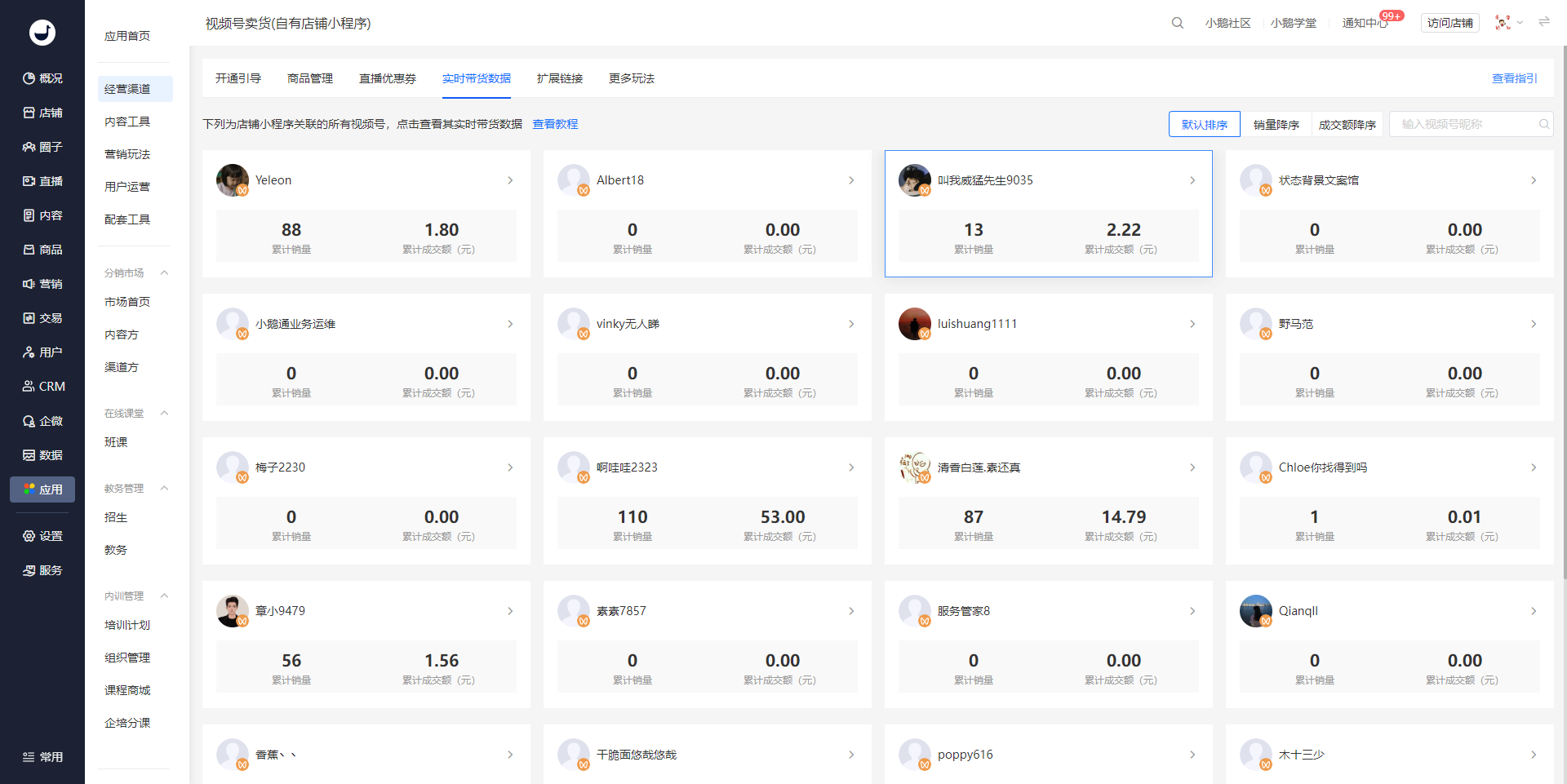Click the switch arrows icon at top right

click(x=1544, y=22)
